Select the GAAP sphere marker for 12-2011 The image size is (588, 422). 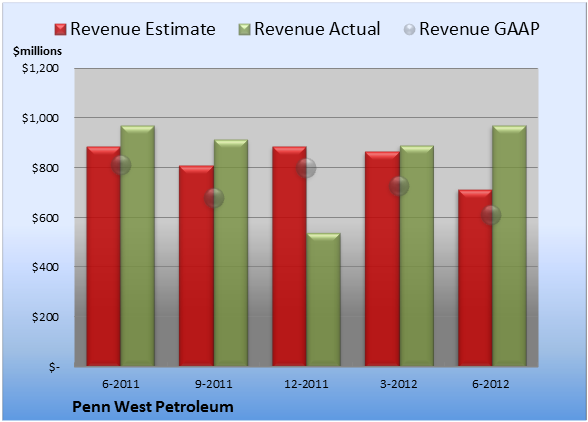[306, 168]
